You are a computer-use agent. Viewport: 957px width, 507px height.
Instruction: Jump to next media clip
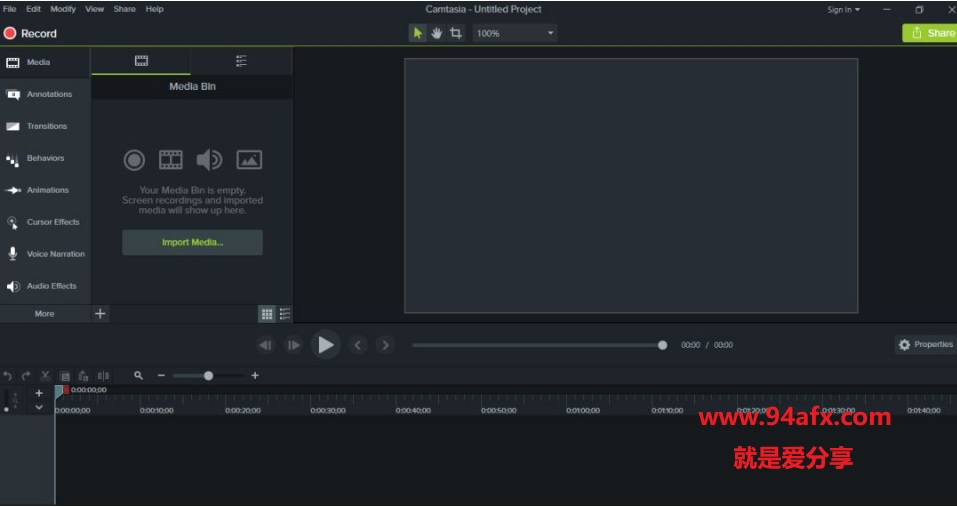(x=385, y=345)
